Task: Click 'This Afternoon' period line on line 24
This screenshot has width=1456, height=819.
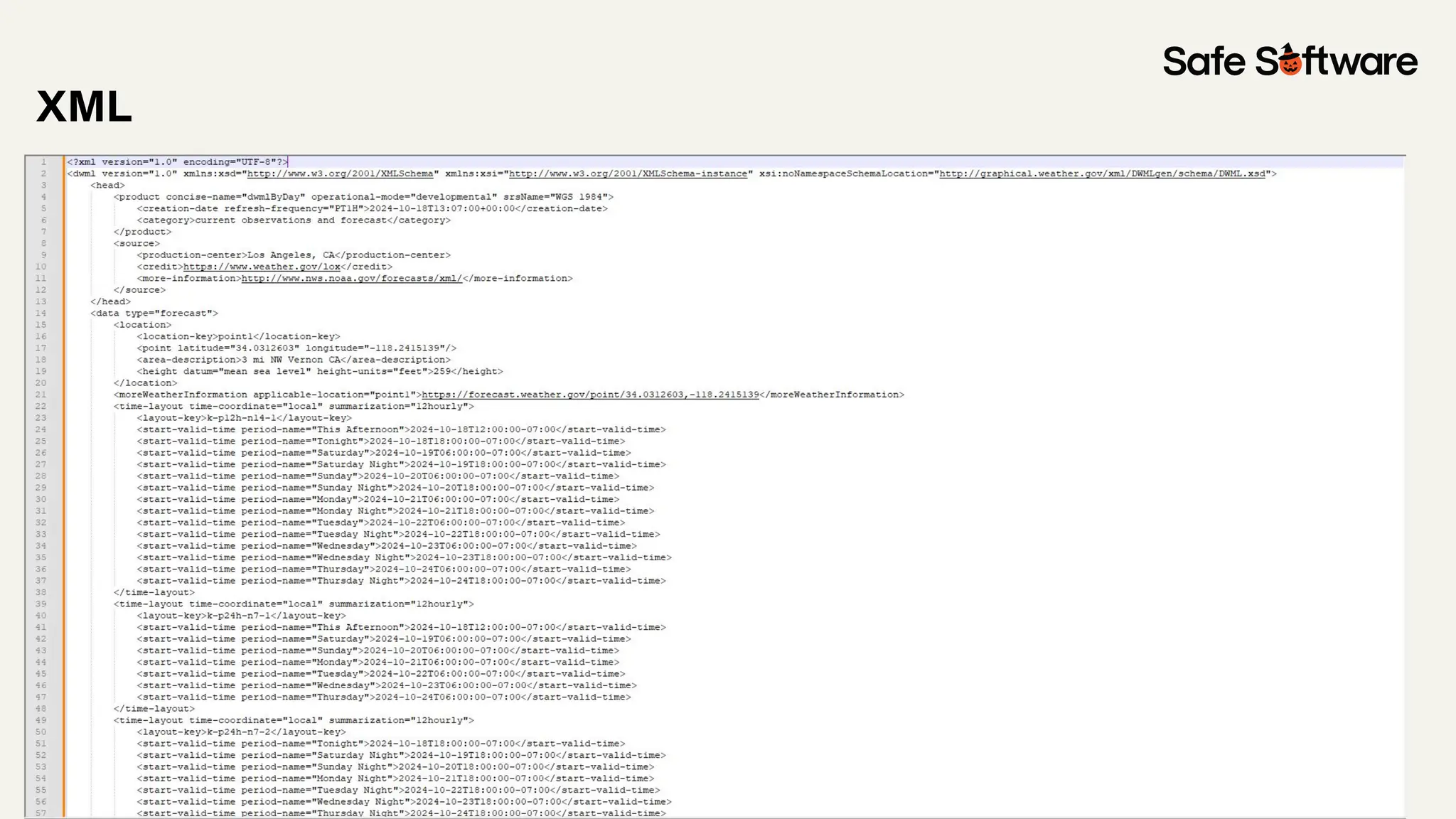Action: 401,429
